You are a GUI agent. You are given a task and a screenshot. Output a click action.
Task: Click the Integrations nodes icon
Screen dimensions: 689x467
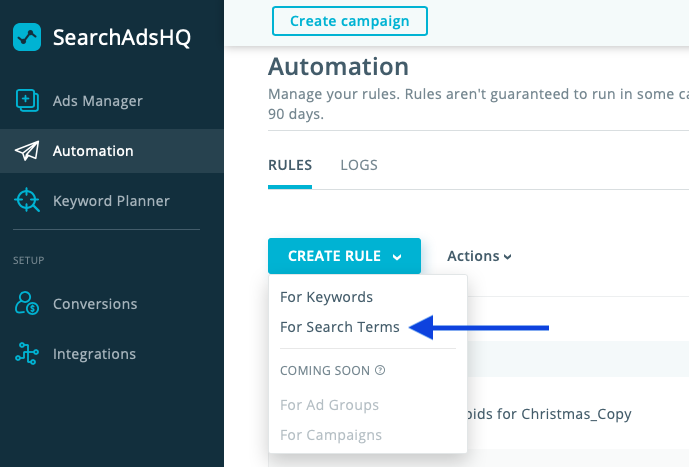[27, 354]
